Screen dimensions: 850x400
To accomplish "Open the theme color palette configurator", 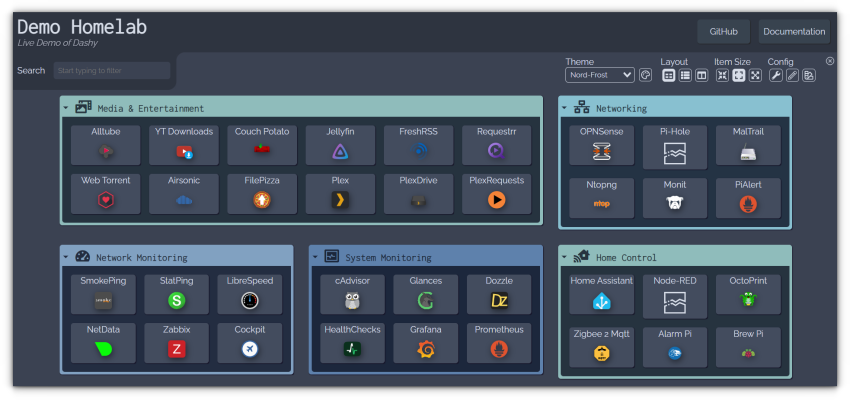I will [645, 75].
